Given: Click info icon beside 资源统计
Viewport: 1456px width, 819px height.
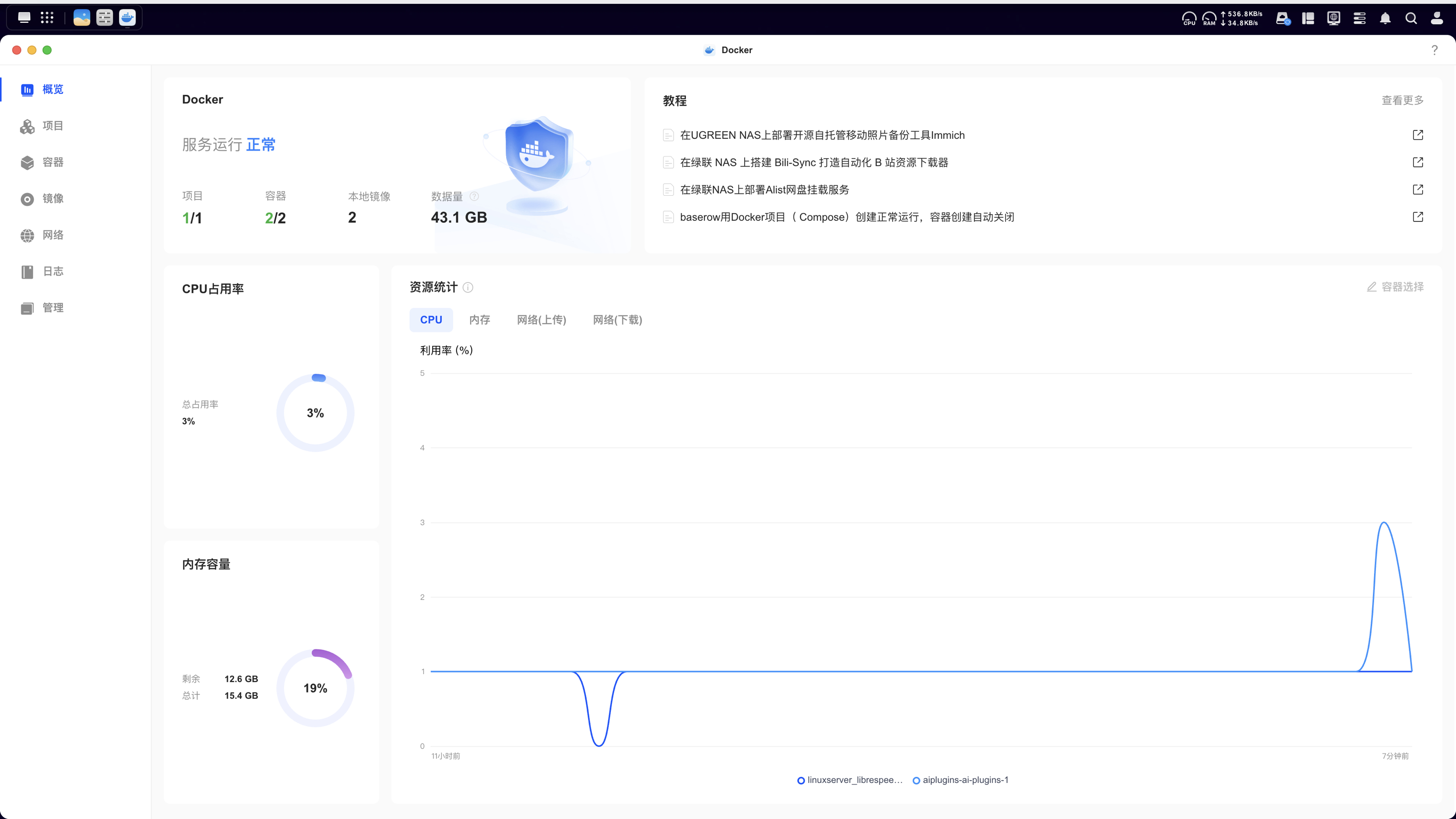Looking at the screenshot, I should [468, 288].
